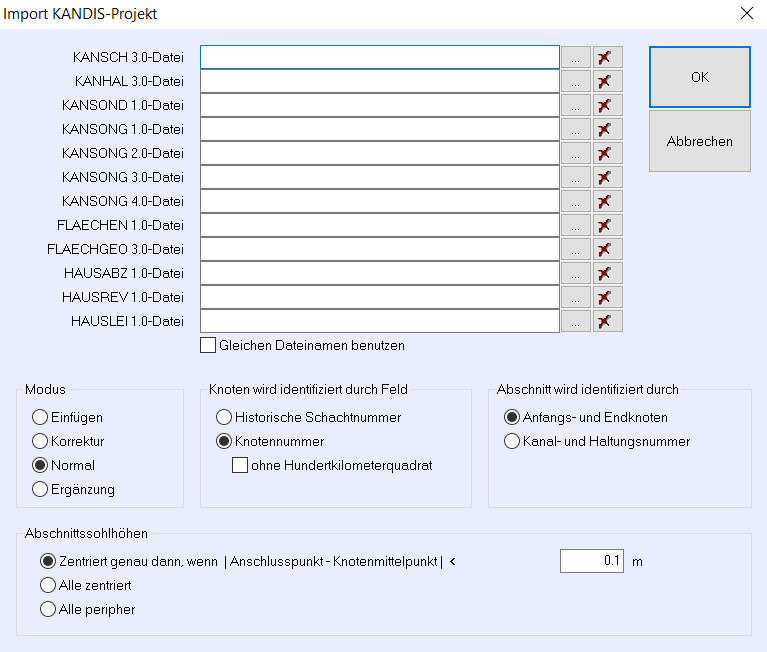
Task: Clear the KANHAL 3.0-Datei entry icon
Action: [607, 81]
